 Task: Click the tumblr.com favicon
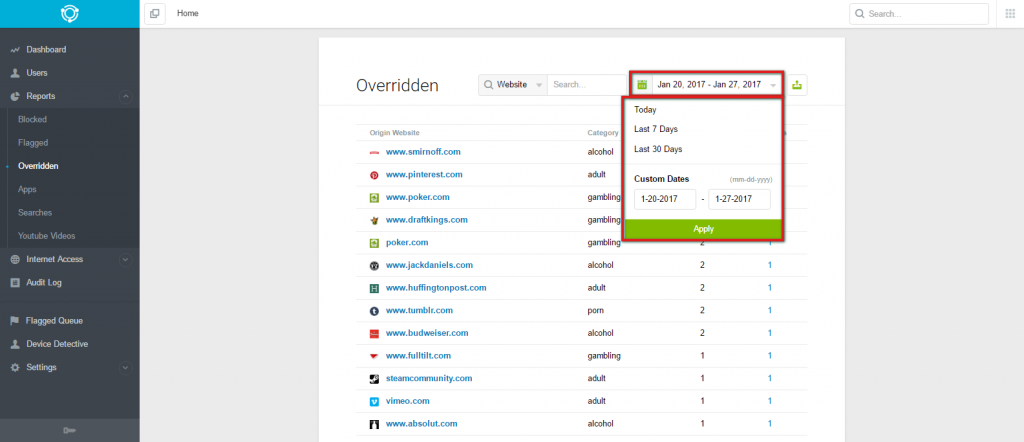coord(374,311)
